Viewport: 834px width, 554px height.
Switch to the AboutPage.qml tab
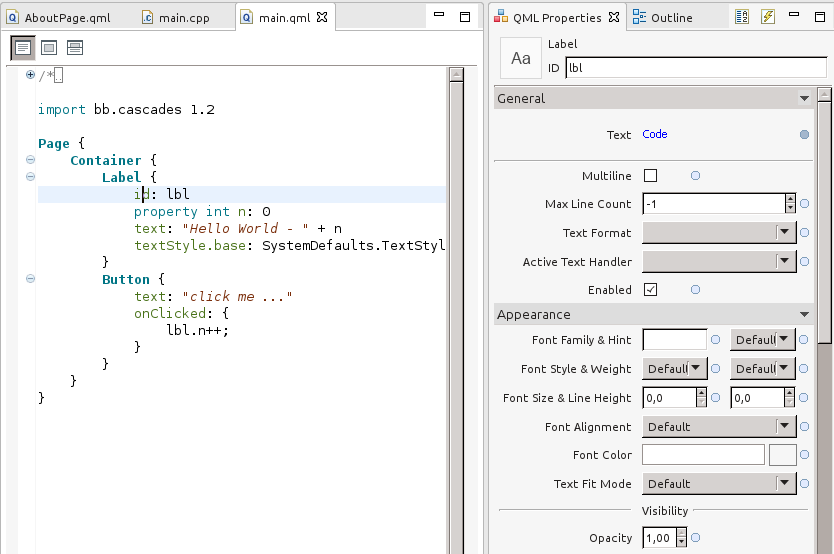coord(59,17)
